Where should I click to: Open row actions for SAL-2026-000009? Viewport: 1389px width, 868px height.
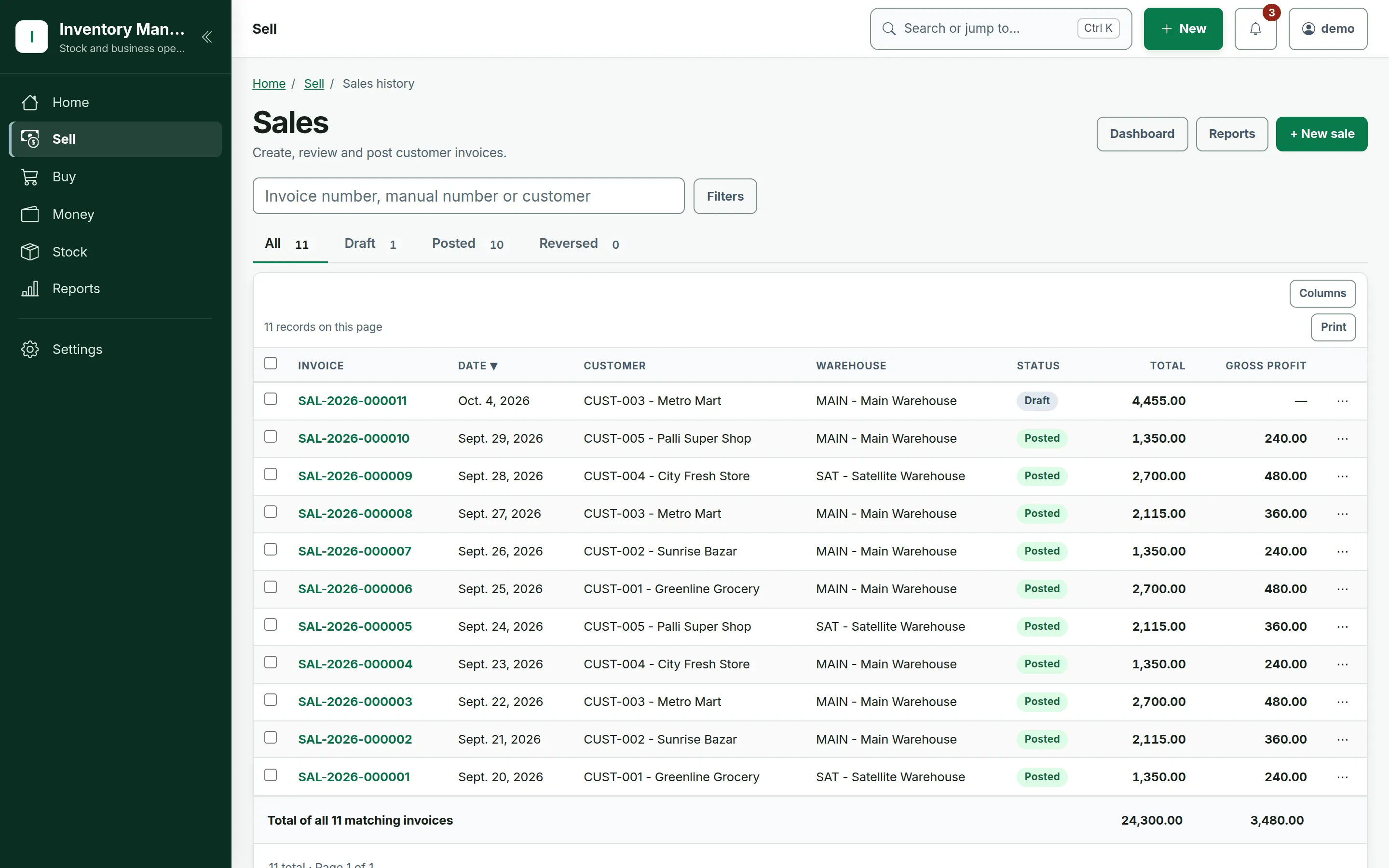(x=1342, y=476)
